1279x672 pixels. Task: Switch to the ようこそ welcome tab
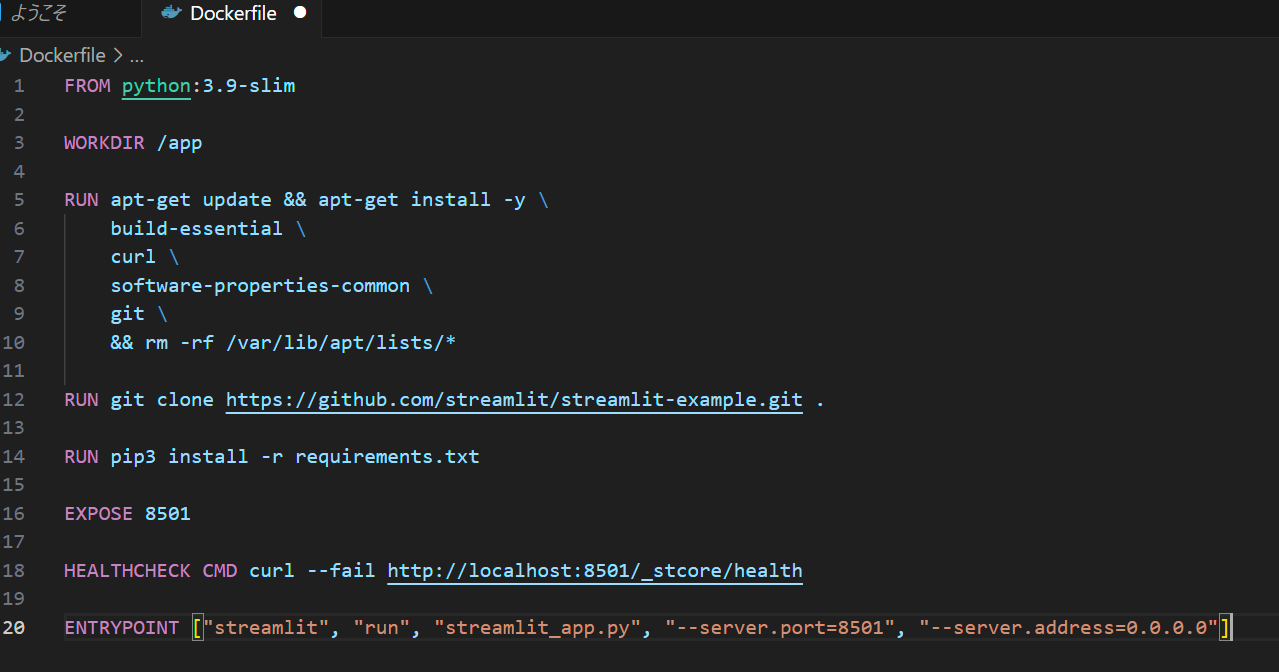tap(37, 13)
